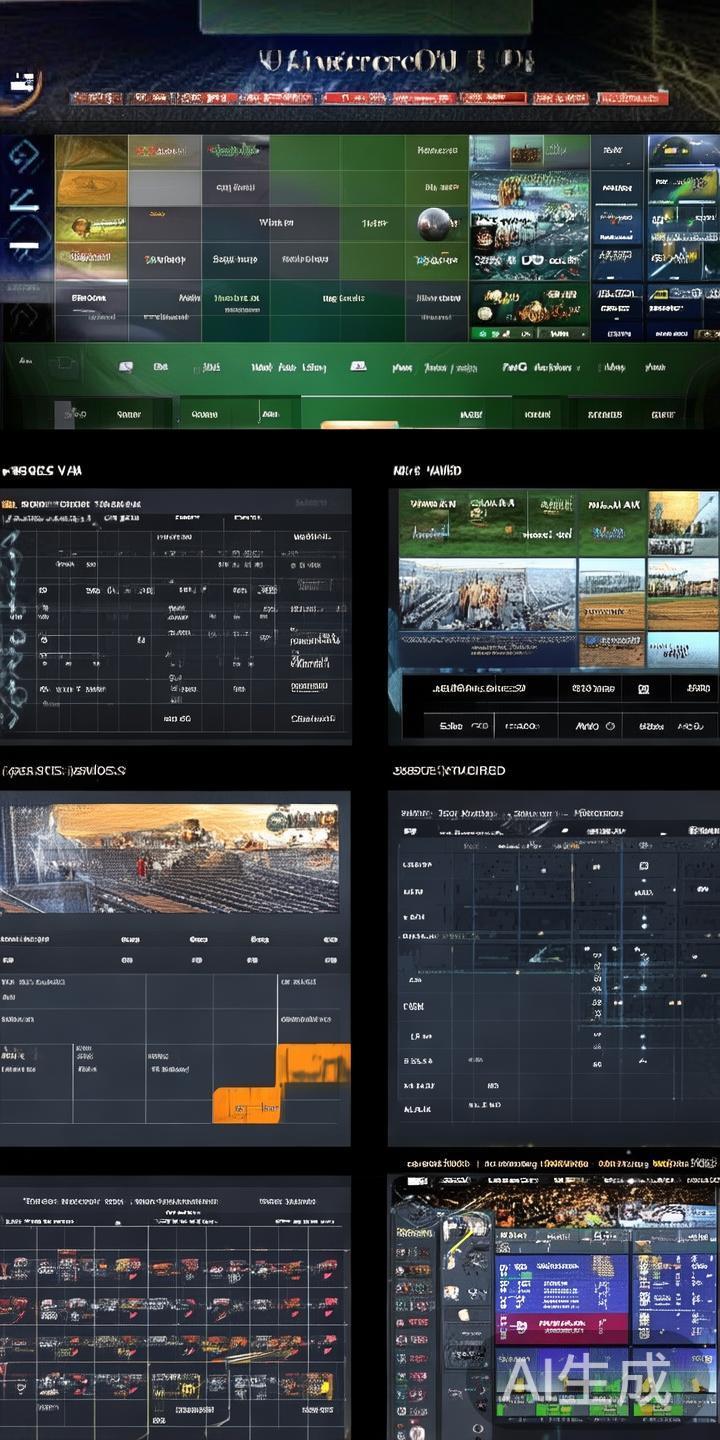
Task: Open the city skyline thumbnail in the media panel
Action: click(487, 594)
